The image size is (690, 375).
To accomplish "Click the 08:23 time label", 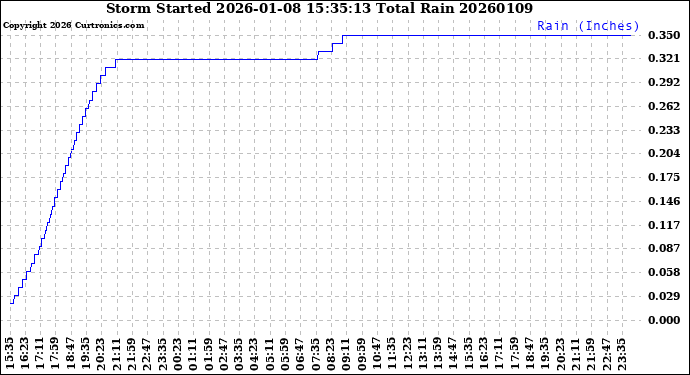I will 330,354.
